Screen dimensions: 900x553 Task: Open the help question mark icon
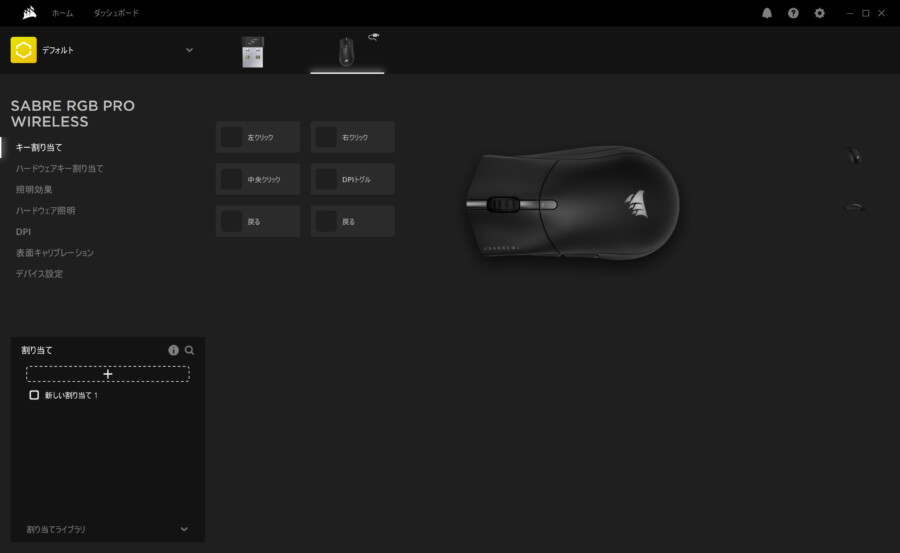click(793, 13)
